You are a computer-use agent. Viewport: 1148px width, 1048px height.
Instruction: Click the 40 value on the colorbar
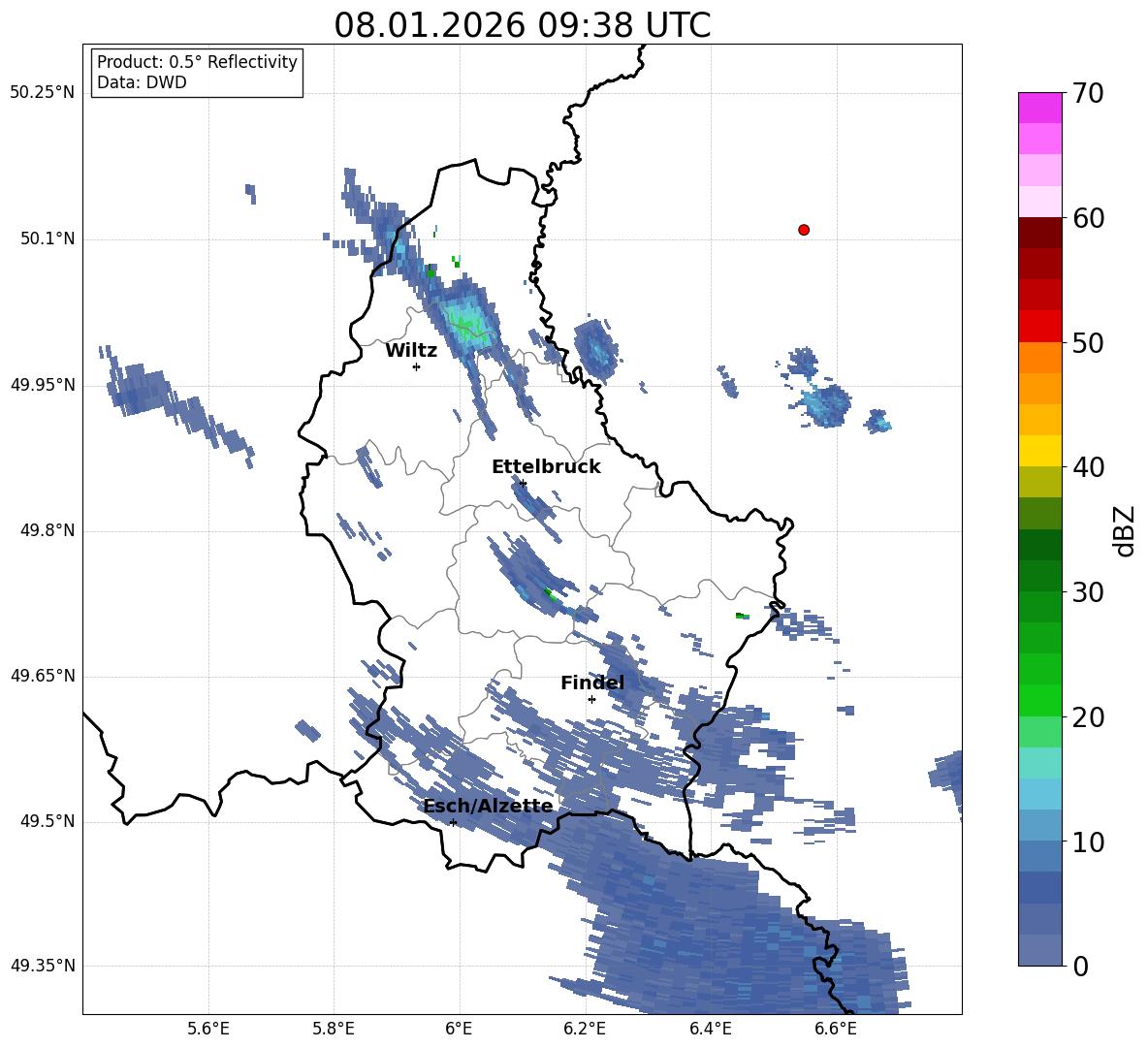tap(1088, 467)
